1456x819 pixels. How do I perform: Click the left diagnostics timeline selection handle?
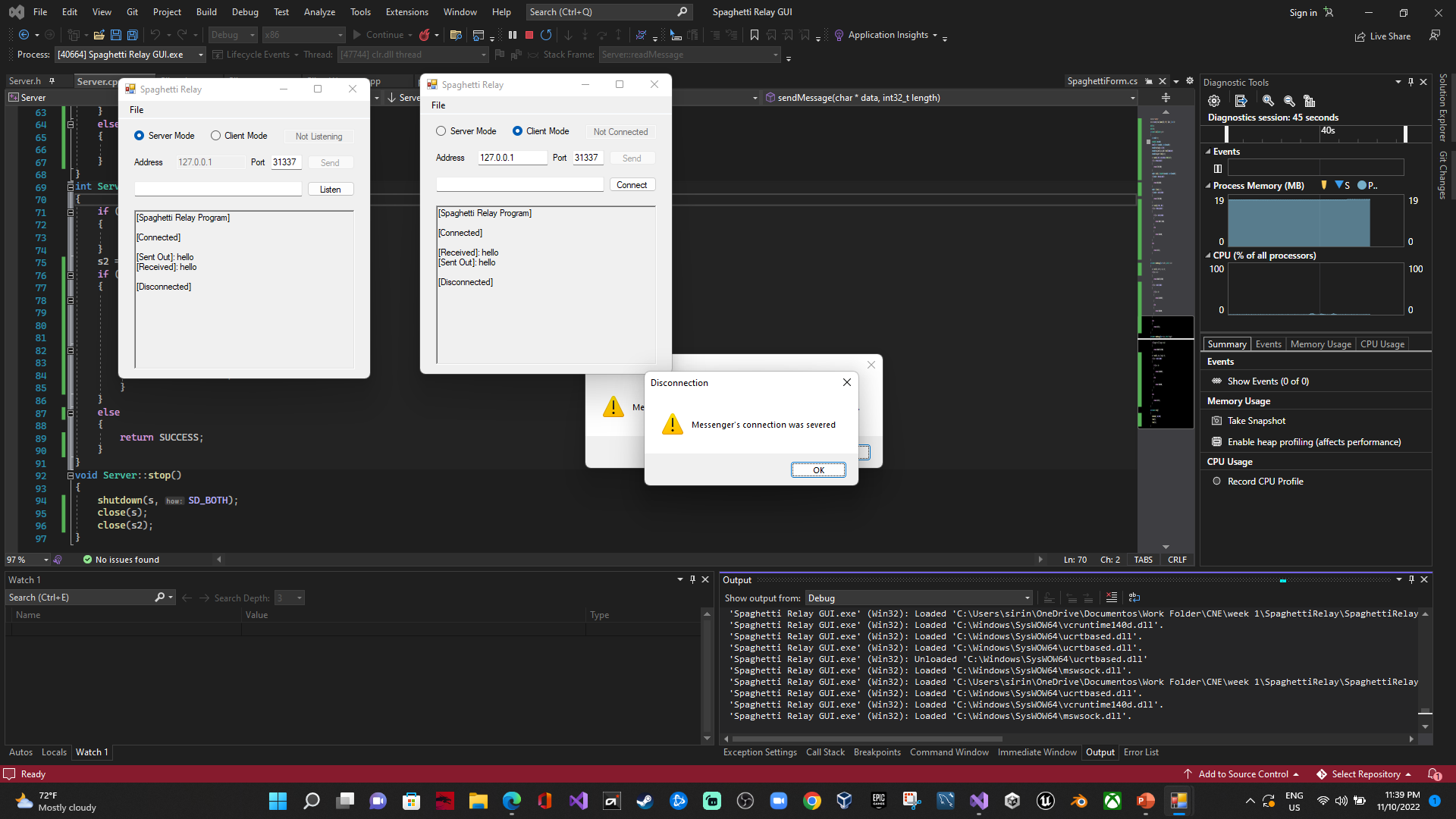pos(1226,134)
